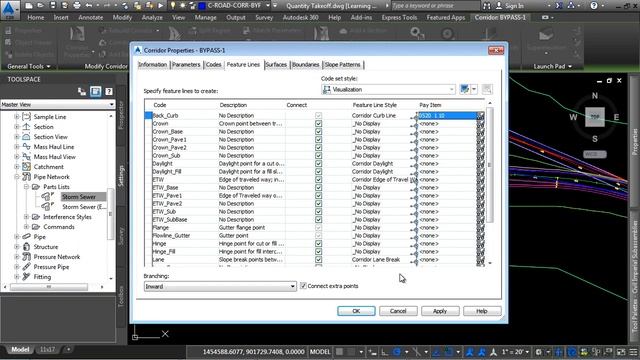This screenshot has height=360, width=640.
Task: Click the keyword search input field
Action: 435,6
